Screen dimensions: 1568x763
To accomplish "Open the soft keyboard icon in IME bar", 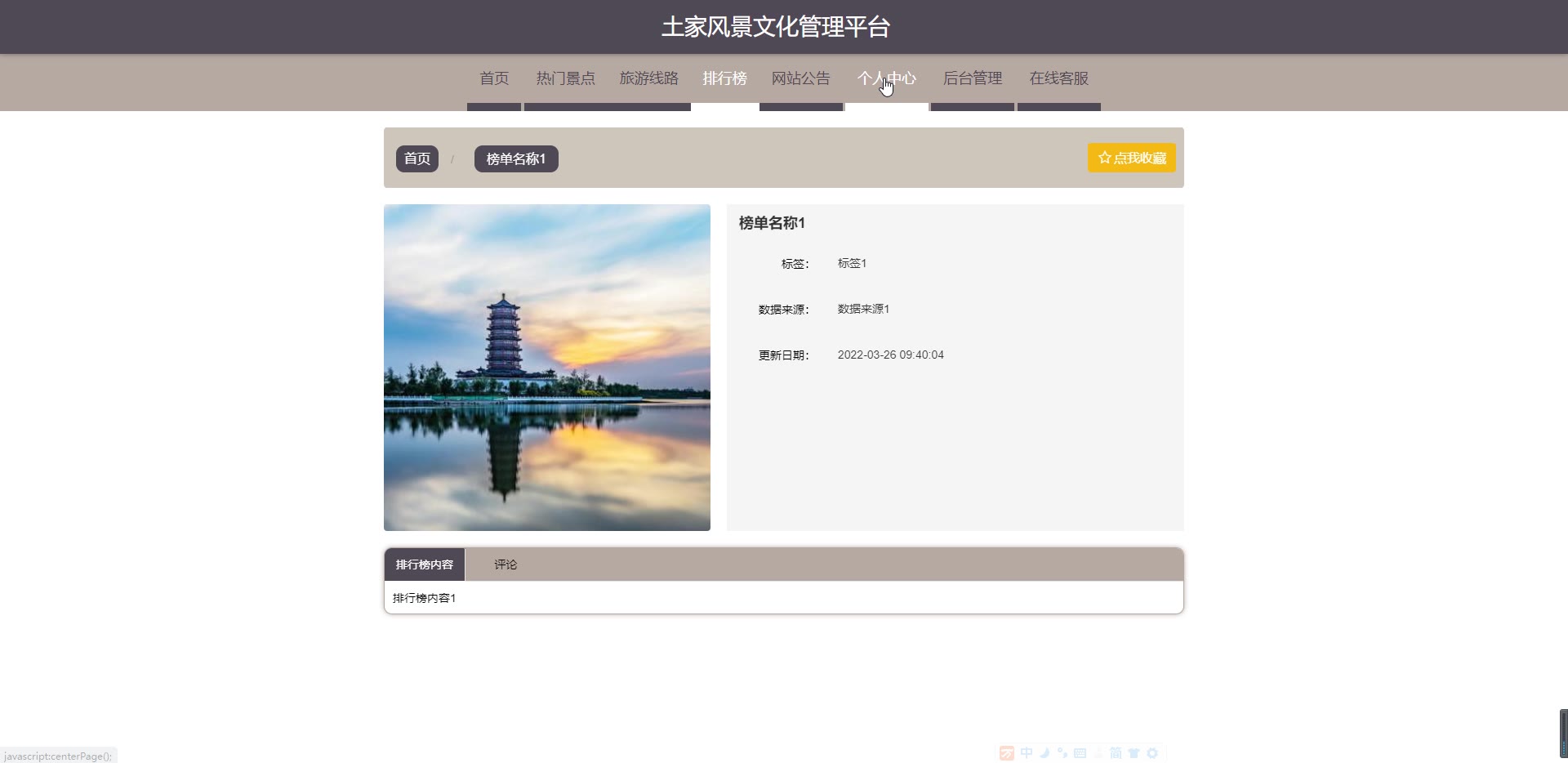I will (x=1080, y=753).
